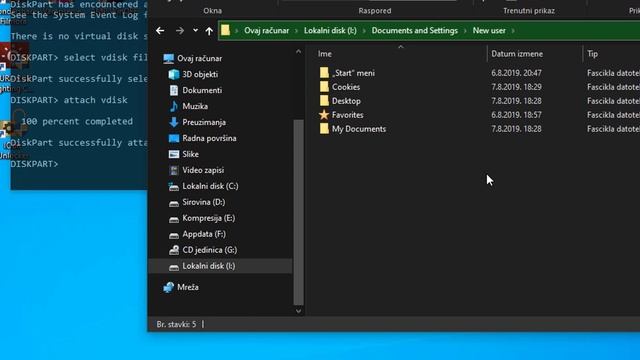Viewport: 640px width, 360px height.
Task: Select 'Lokalni disk (I:)' breadcrumb segment
Action: [330, 31]
